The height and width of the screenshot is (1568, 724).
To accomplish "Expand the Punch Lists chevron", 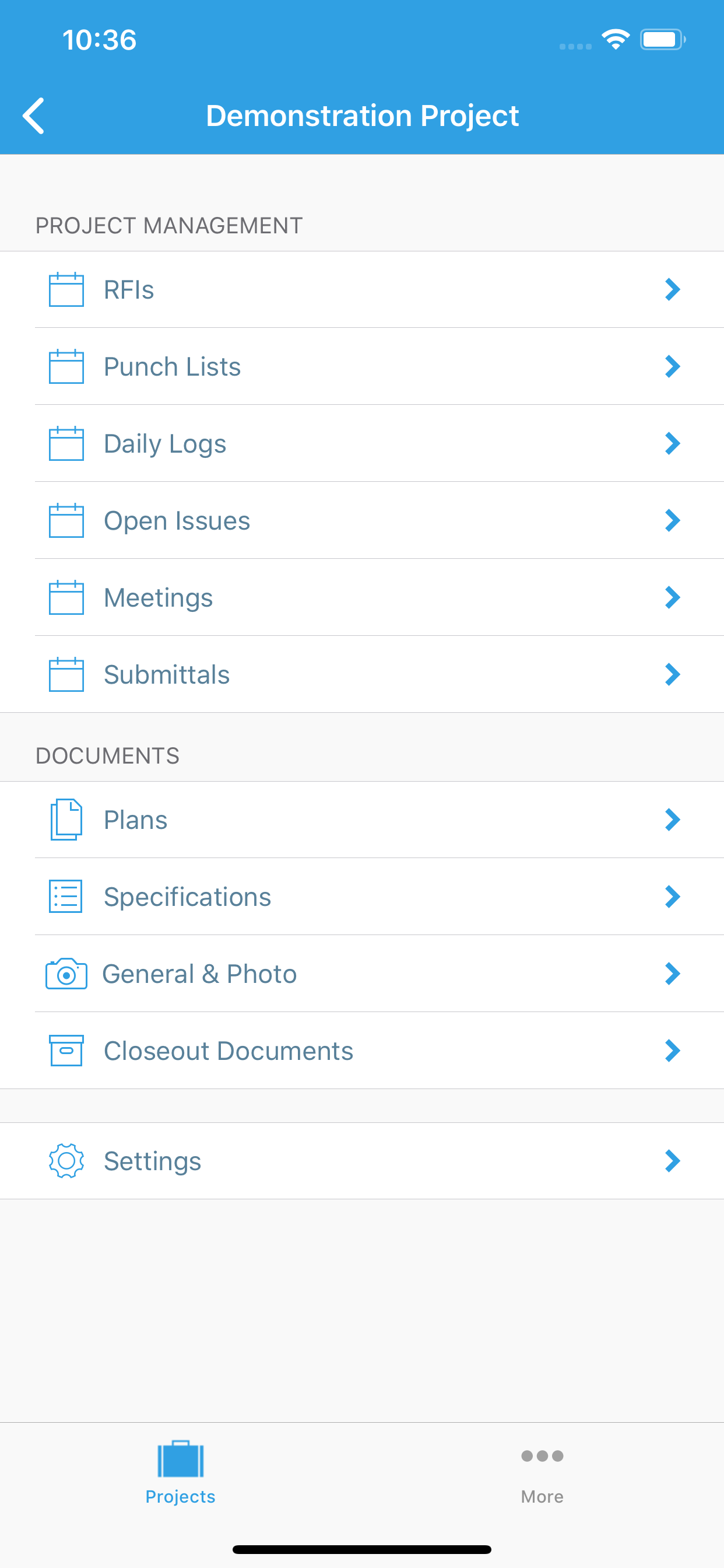I will point(672,366).
